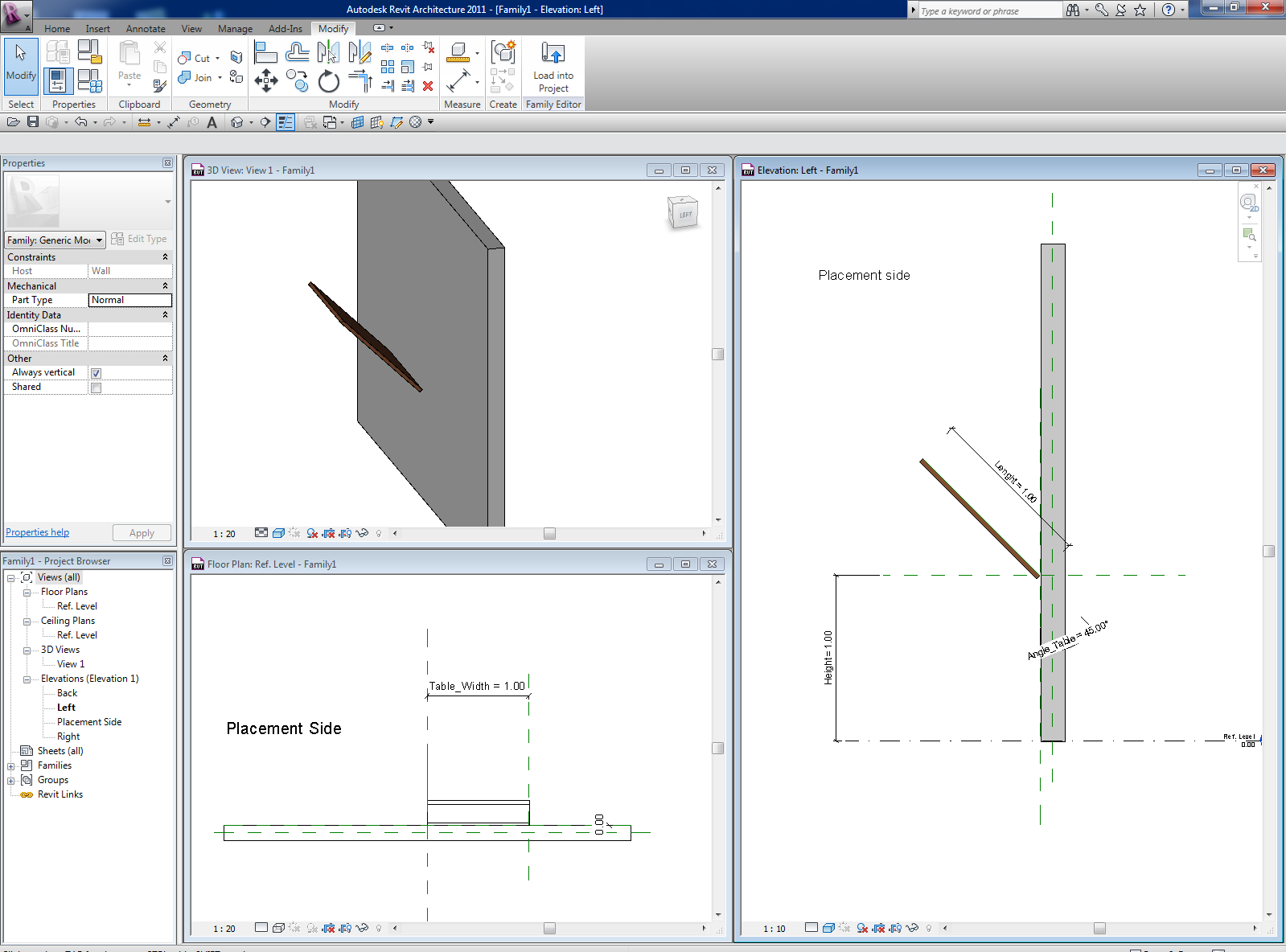Save the family with the Save icon

coord(33,122)
